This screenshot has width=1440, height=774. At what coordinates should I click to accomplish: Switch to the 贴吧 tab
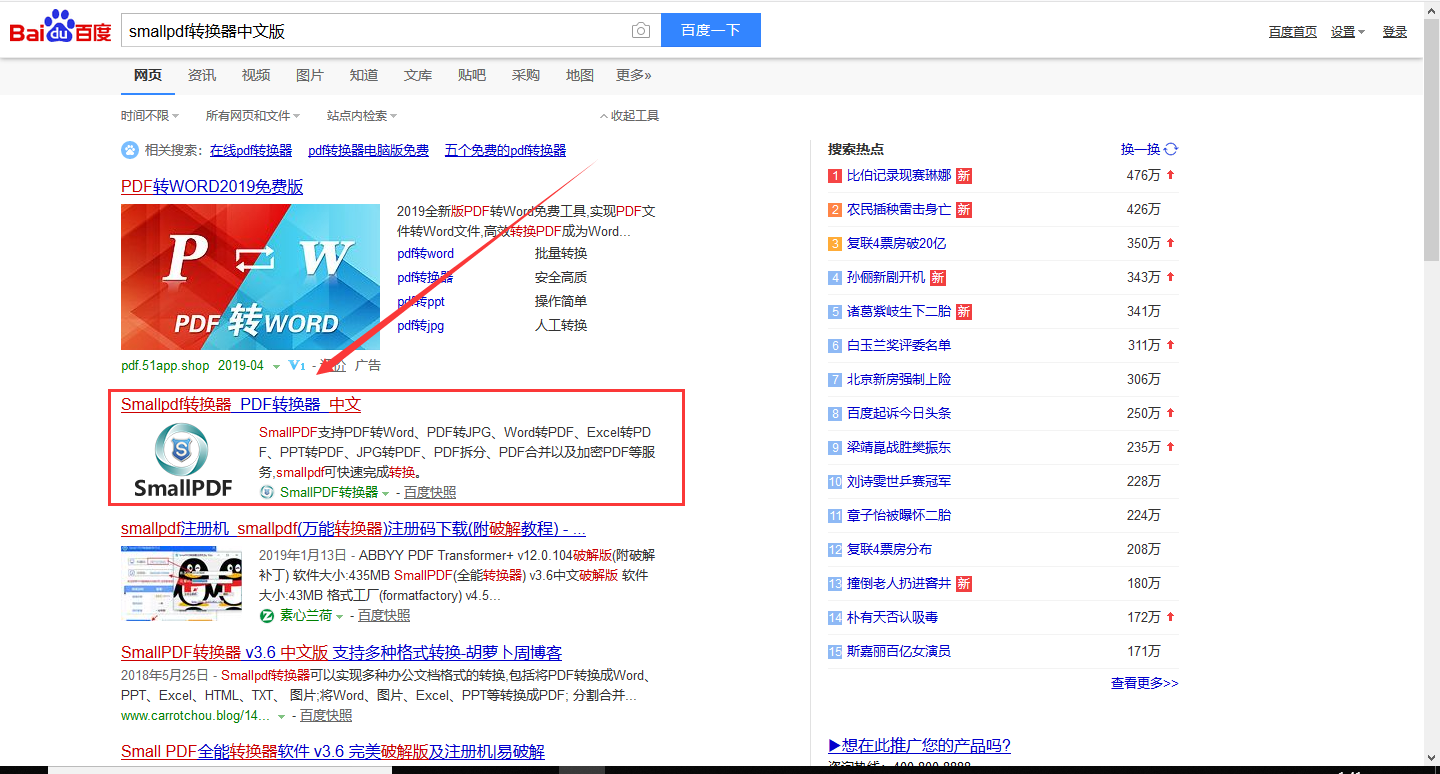[x=472, y=75]
